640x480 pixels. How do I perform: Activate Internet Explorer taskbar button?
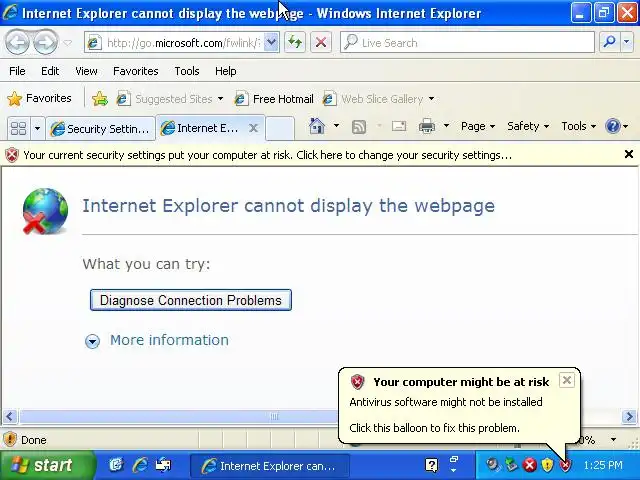tap(270, 466)
